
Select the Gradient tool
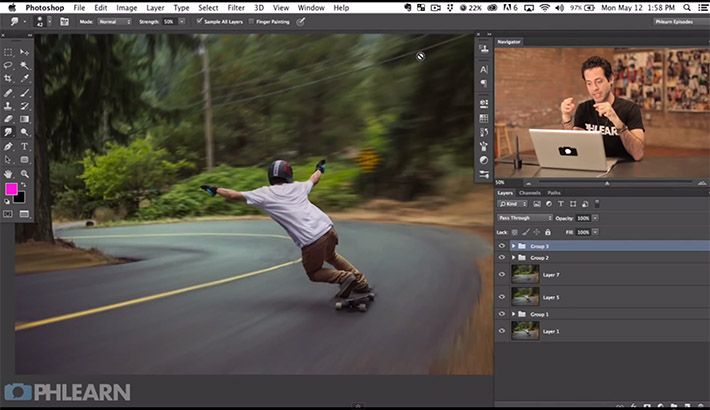point(24,119)
